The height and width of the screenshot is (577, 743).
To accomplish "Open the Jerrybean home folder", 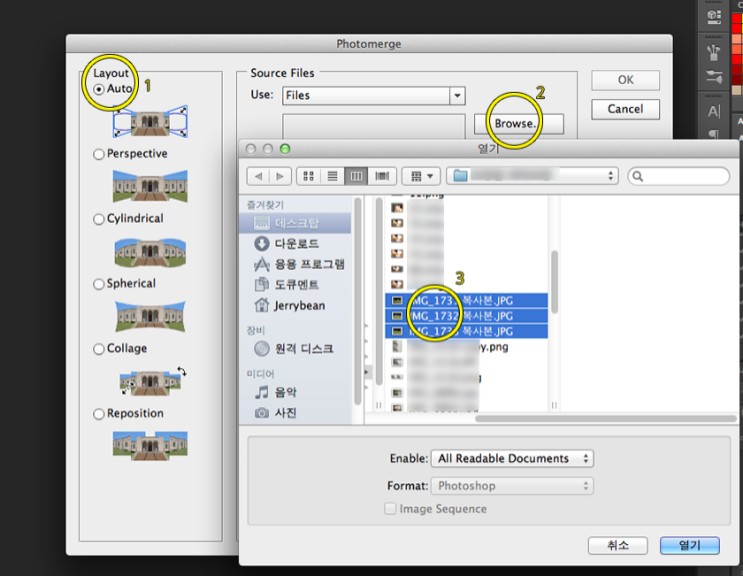I will point(295,306).
